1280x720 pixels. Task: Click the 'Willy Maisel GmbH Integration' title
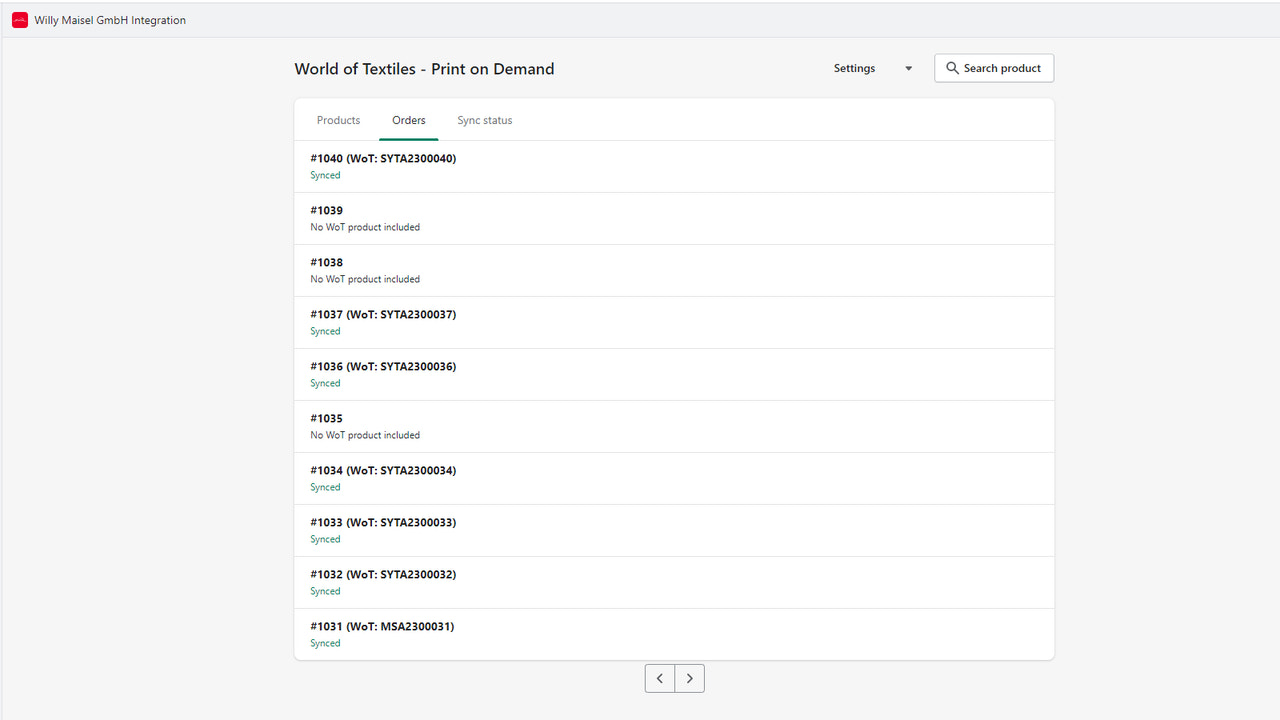110,20
